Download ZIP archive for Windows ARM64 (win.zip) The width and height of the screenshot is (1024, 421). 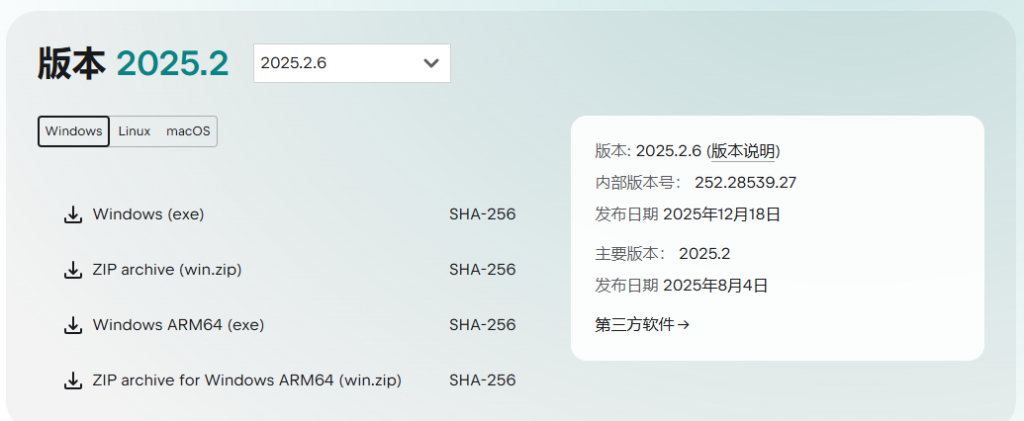pyautogui.click(x=247, y=380)
